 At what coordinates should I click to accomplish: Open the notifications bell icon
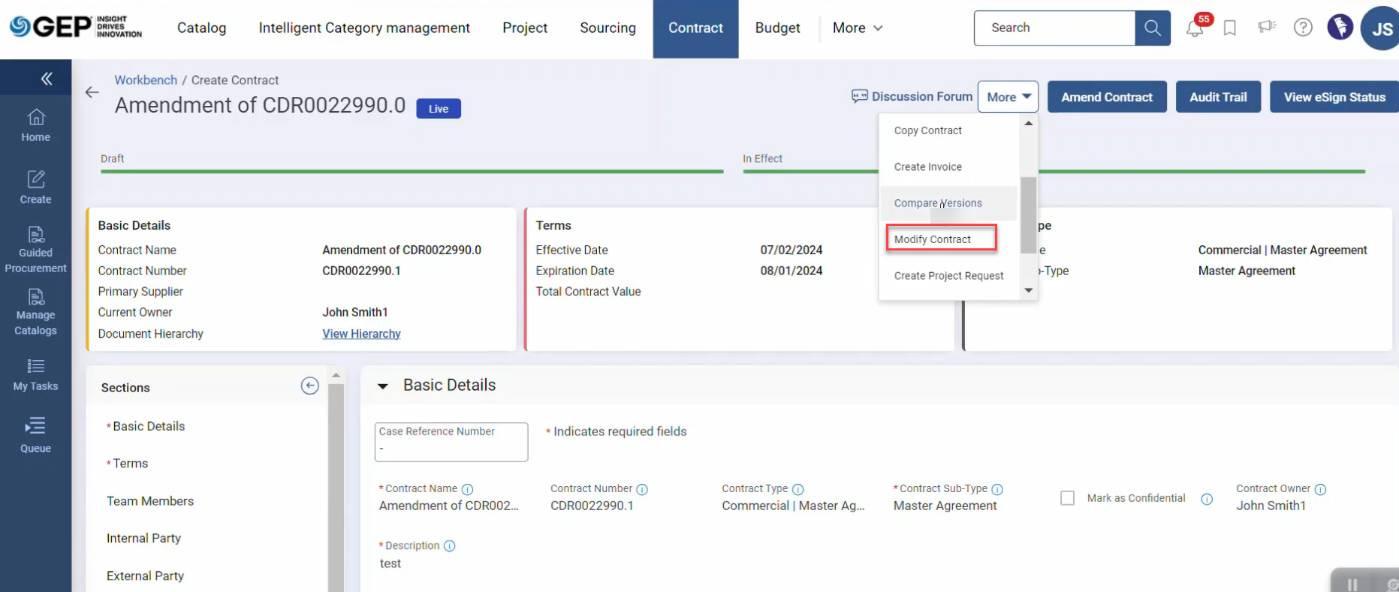[1195, 29]
